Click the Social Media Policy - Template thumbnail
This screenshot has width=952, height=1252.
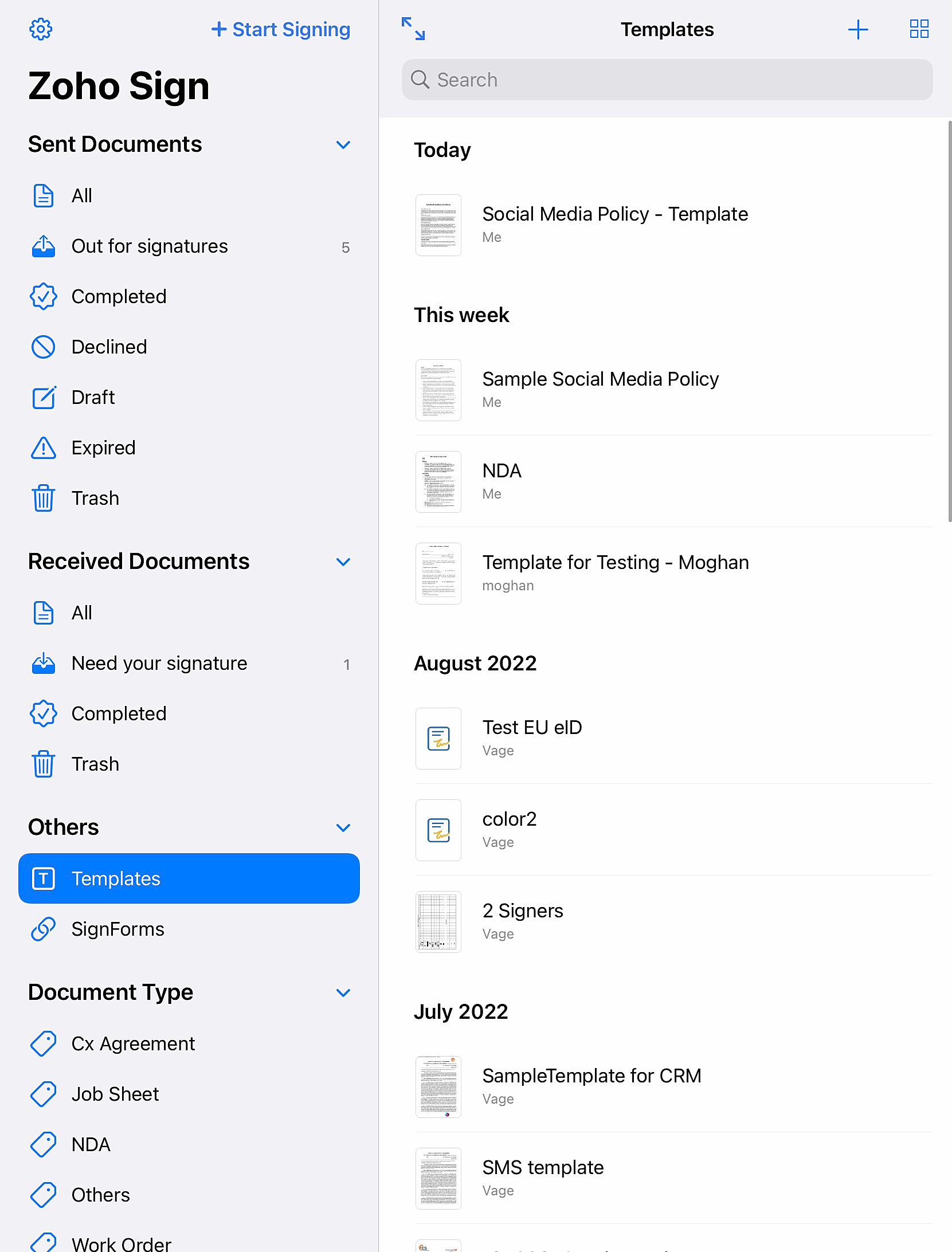[438, 225]
